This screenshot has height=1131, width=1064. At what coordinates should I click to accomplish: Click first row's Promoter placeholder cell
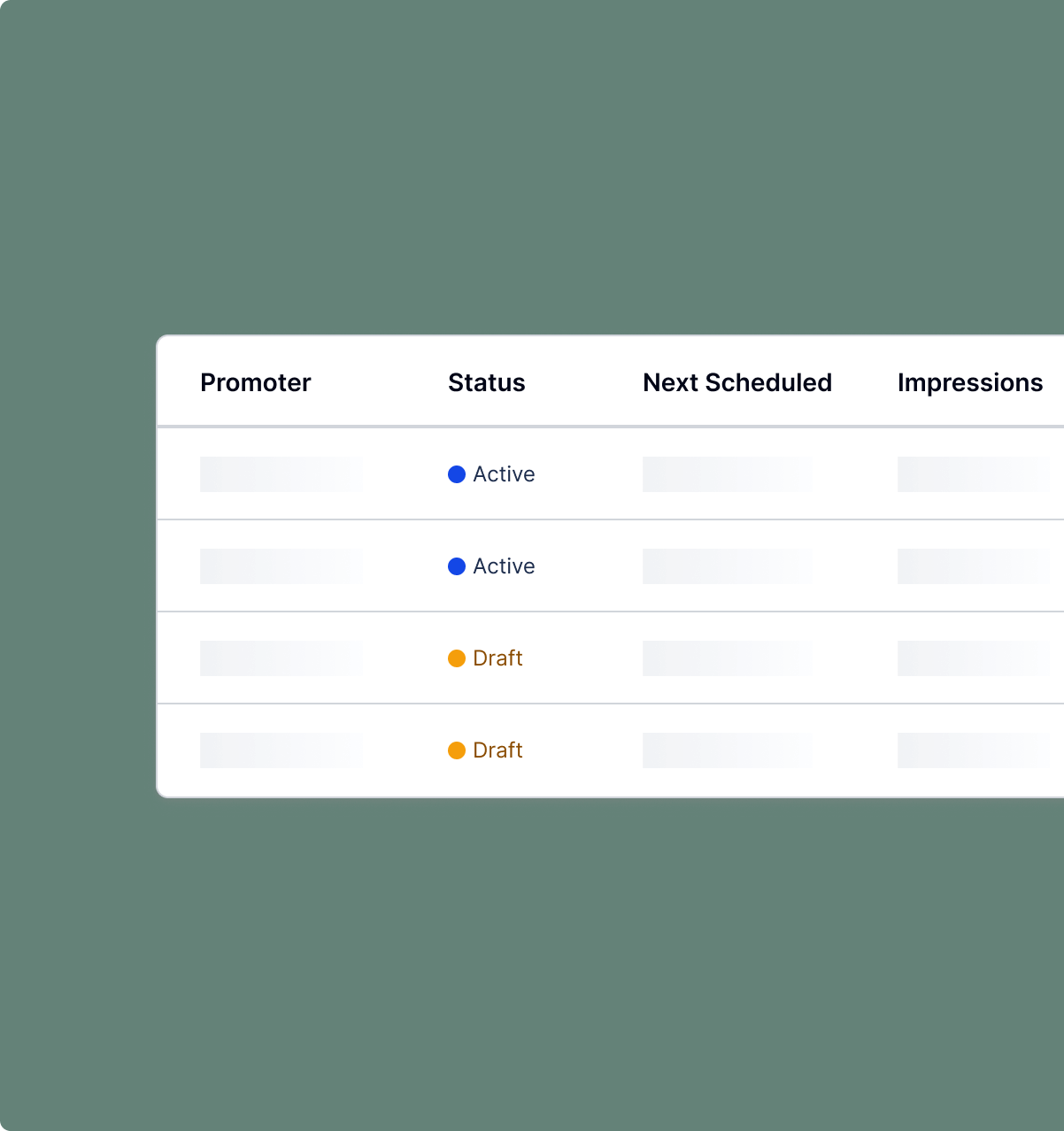pos(281,474)
